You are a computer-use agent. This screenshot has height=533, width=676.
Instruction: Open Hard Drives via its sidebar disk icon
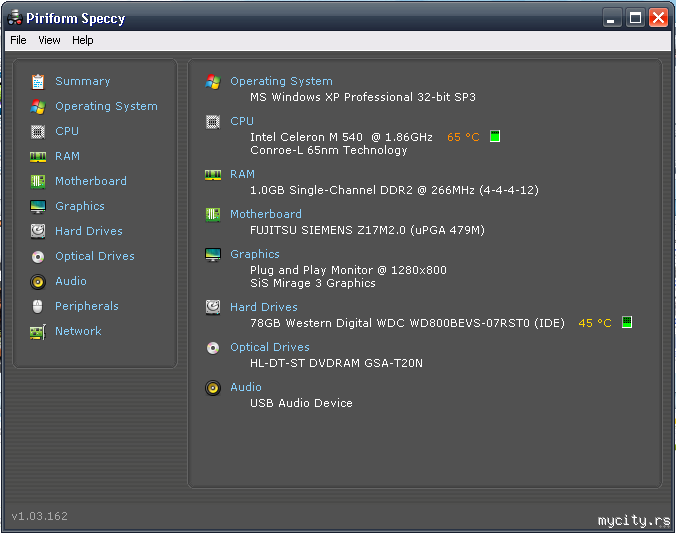click(38, 232)
